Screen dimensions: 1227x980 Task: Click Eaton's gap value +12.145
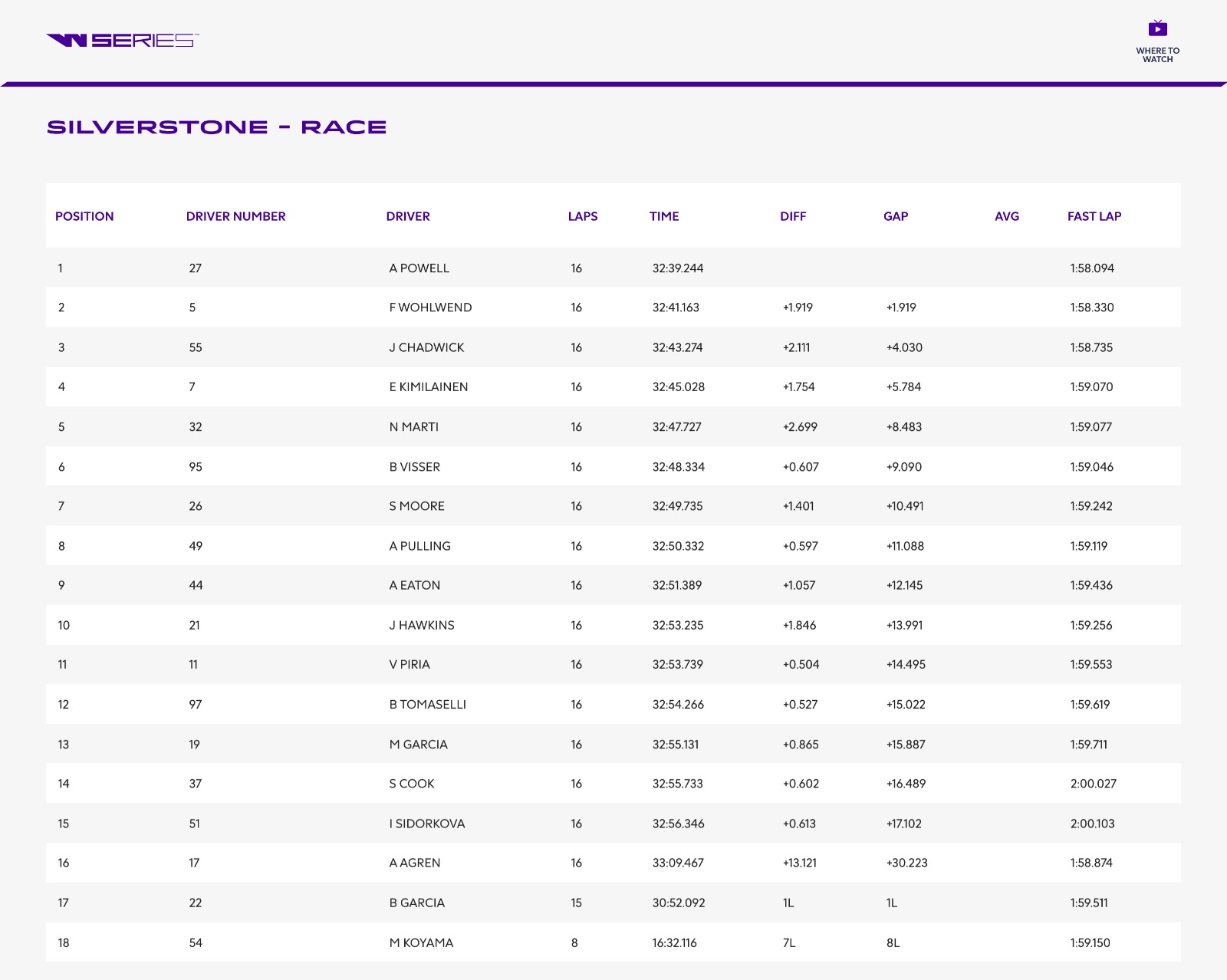[904, 585]
